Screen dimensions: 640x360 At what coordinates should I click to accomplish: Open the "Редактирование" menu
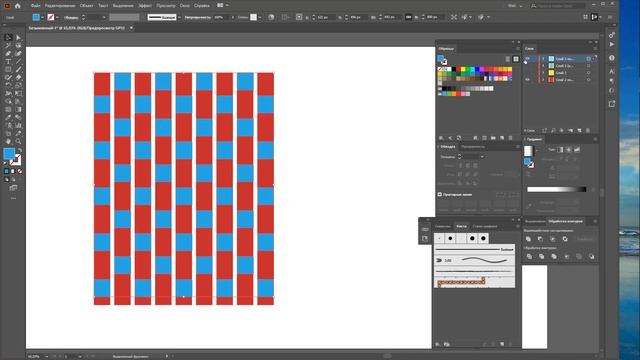click(x=60, y=6)
